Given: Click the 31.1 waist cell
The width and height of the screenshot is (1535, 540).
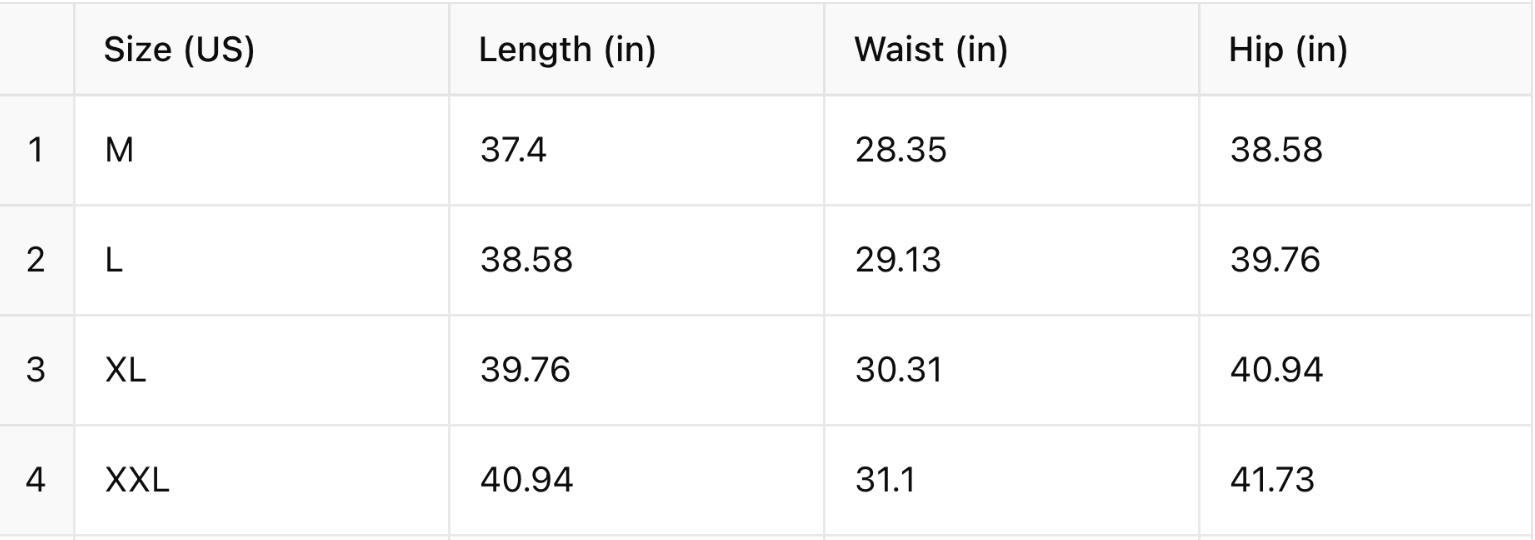Looking at the screenshot, I should click(x=885, y=481).
